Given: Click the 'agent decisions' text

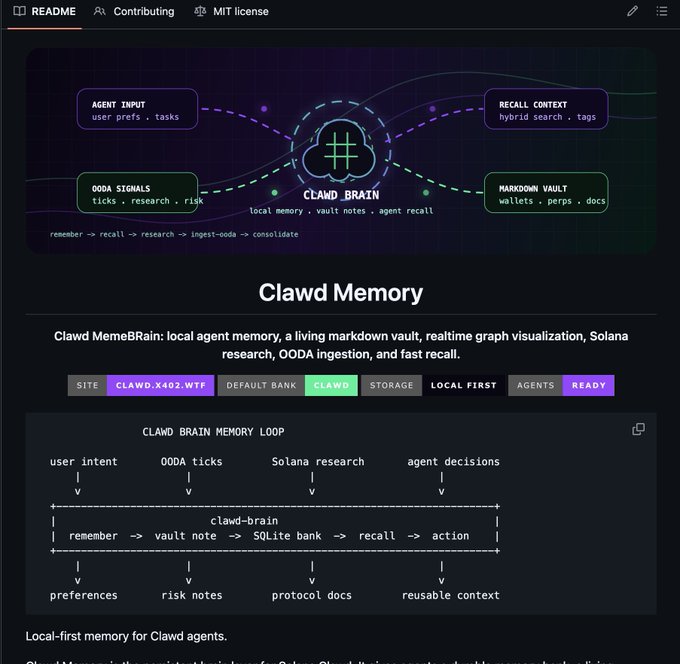Looking at the screenshot, I should coord(453,462).
